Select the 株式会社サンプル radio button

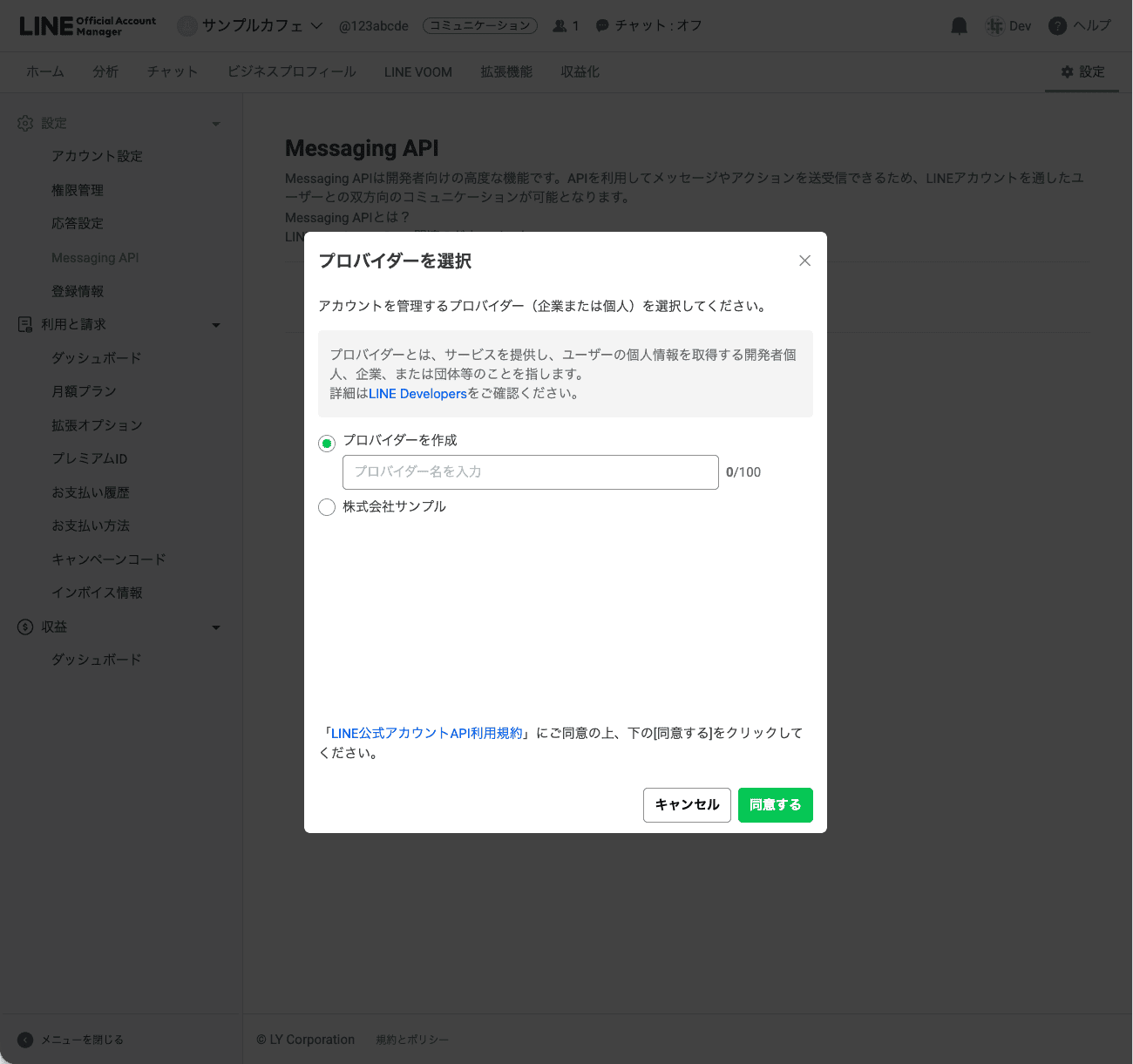pos(327,507)
